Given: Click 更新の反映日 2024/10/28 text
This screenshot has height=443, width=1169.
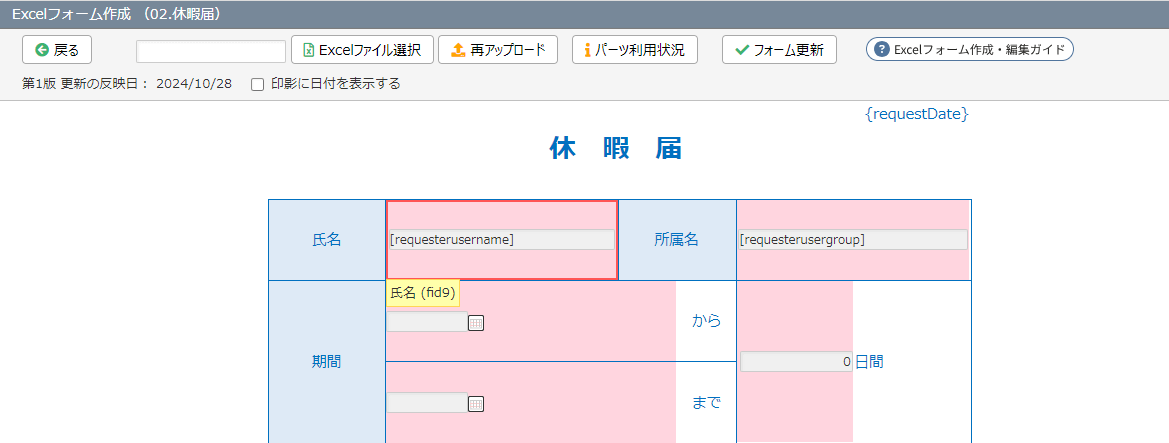Looking at the screenshot, I should point(146,84).
